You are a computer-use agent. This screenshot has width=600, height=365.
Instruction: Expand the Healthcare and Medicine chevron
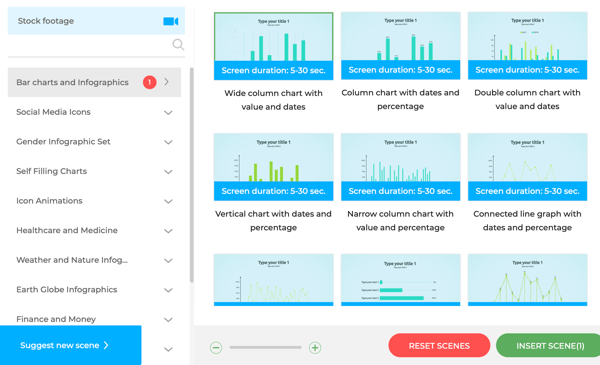click(168, 231)
